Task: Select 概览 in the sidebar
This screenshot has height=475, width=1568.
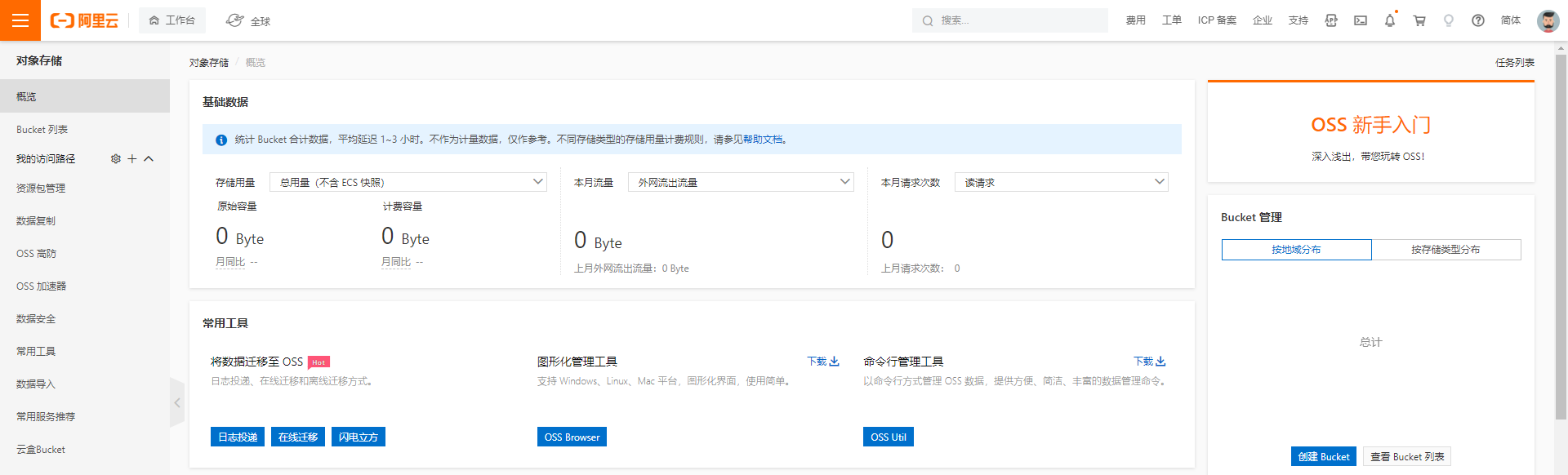Action: [x=85, y=96]
